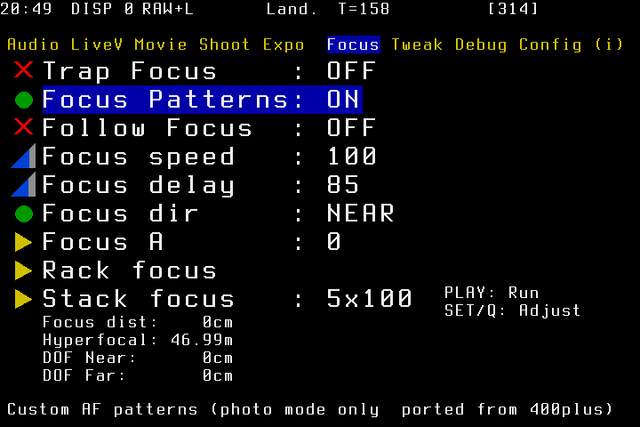
Task: Click the SET/Q: Adjust hint text
Action: pos(512,311)
